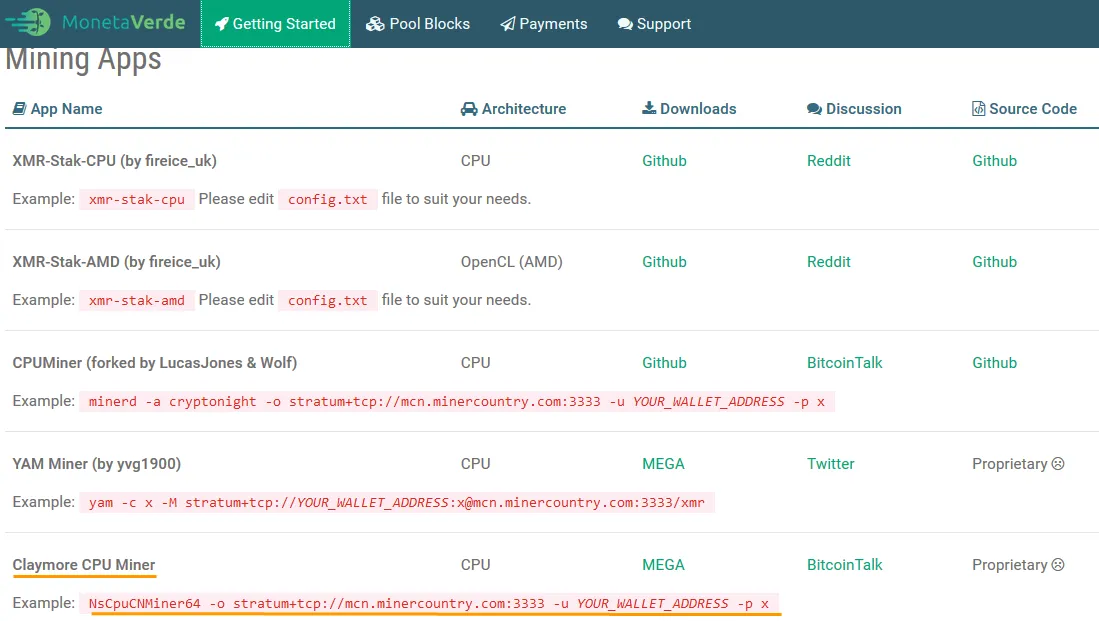The height and width of the screenshot is (621, 1099).
Task: Click CPU architecture cell in Claymore row
Action: pyautogui.click(x=475, y=564)
